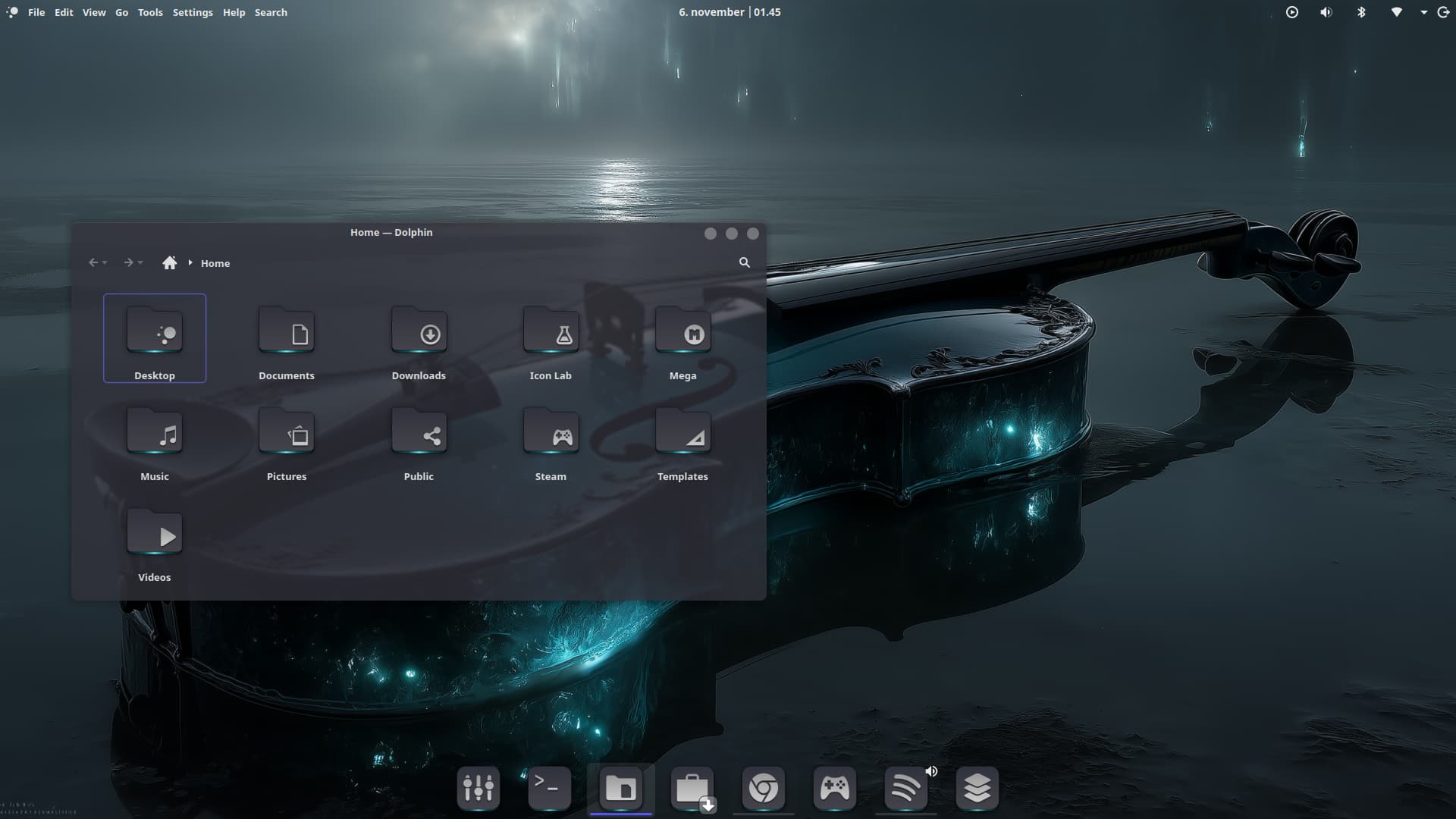Expand the hidden tray icons arrow

(x=1423, y=12)
